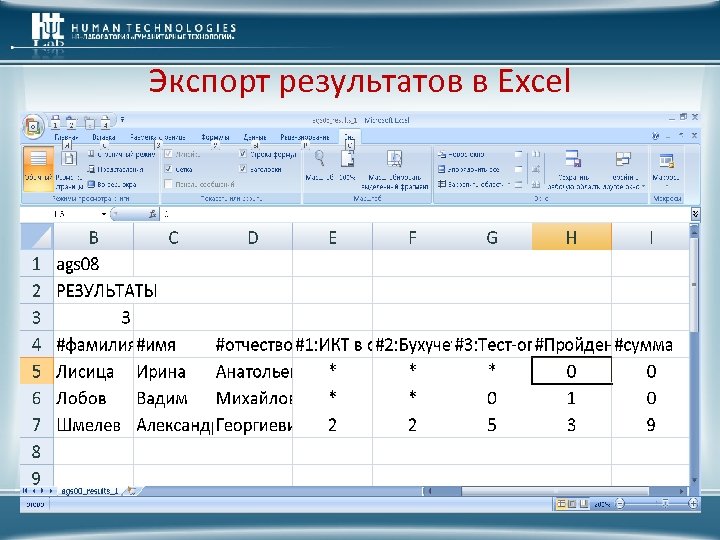The height and width of the screenshot is (540, 720).
Task: Open the Home ribbon tab
Action: point(66,137)
